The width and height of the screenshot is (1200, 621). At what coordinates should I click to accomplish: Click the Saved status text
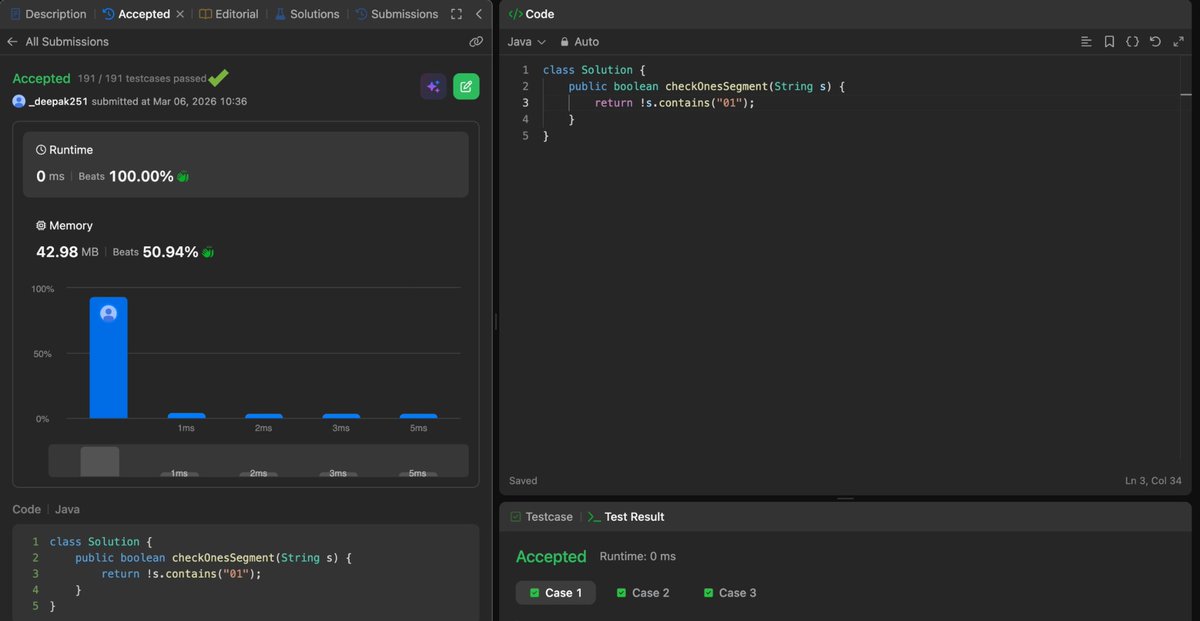tap(523, 481)
